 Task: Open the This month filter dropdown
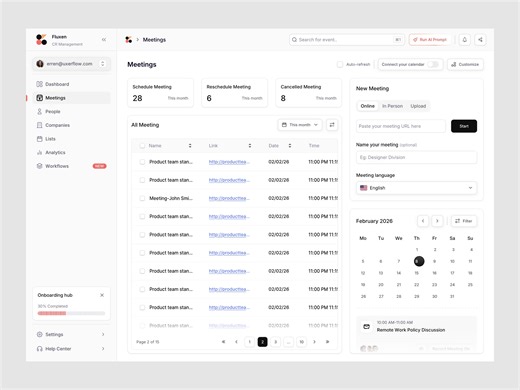300,125
